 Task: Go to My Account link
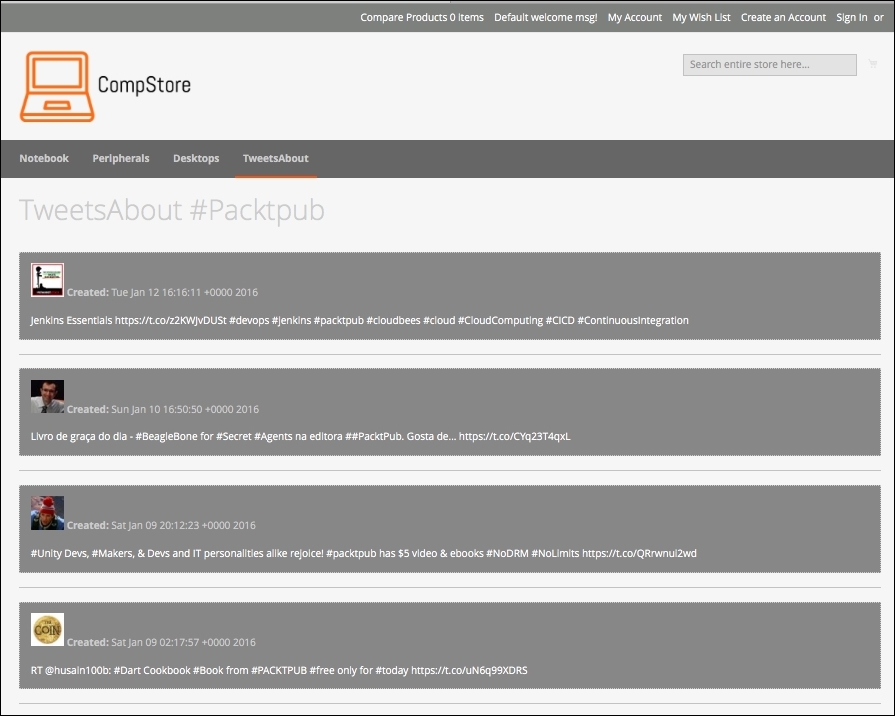coord(635,17)
